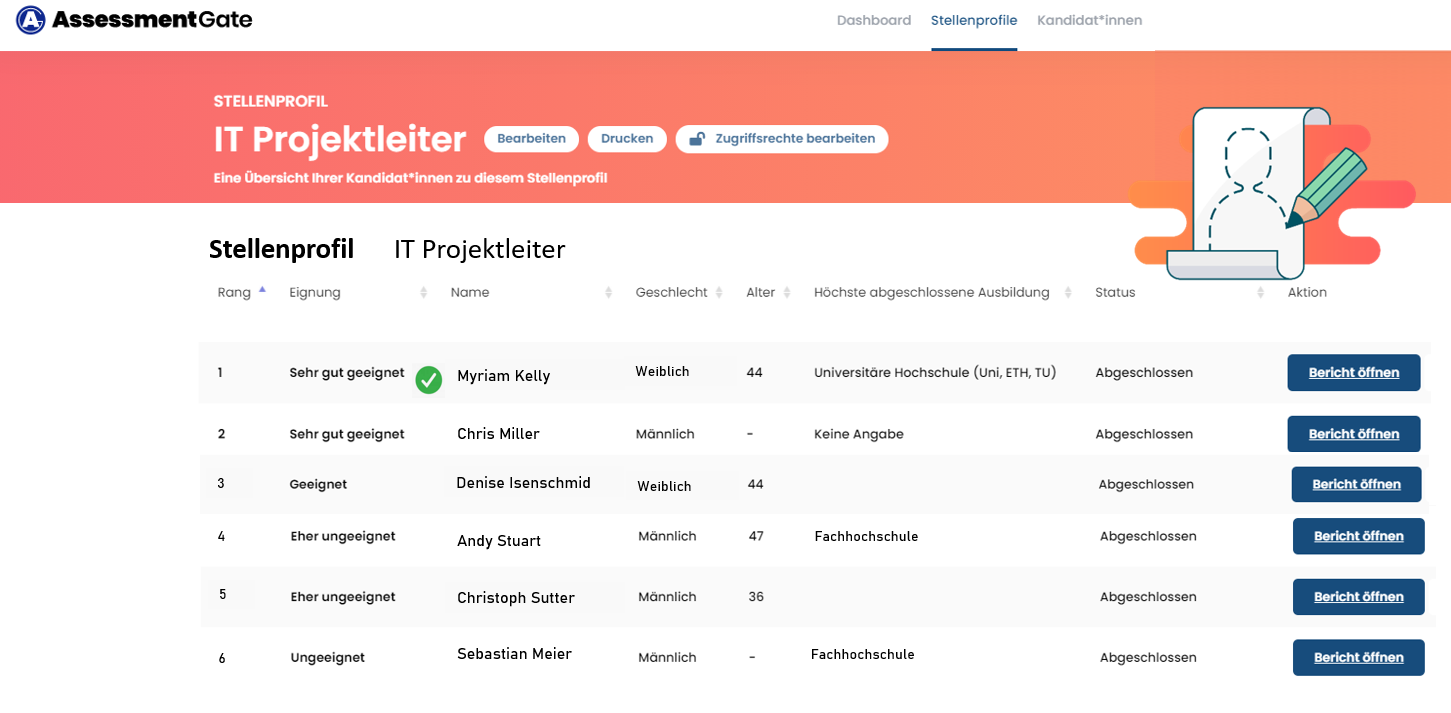Switch to the Kandidat*innen tab

tap(1089, 20)
